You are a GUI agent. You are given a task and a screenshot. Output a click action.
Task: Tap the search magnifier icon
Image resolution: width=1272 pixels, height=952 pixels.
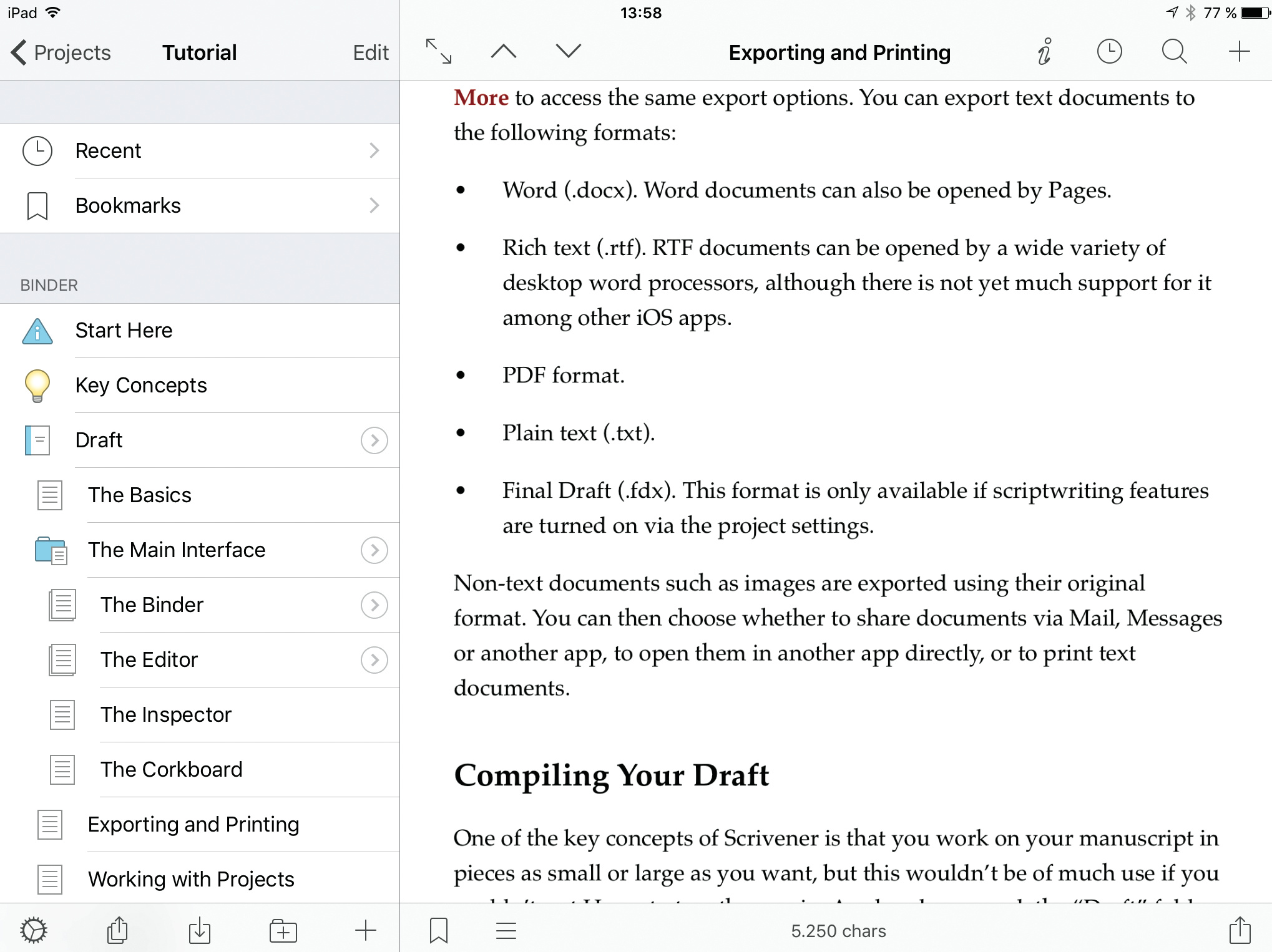[1174, 52]
